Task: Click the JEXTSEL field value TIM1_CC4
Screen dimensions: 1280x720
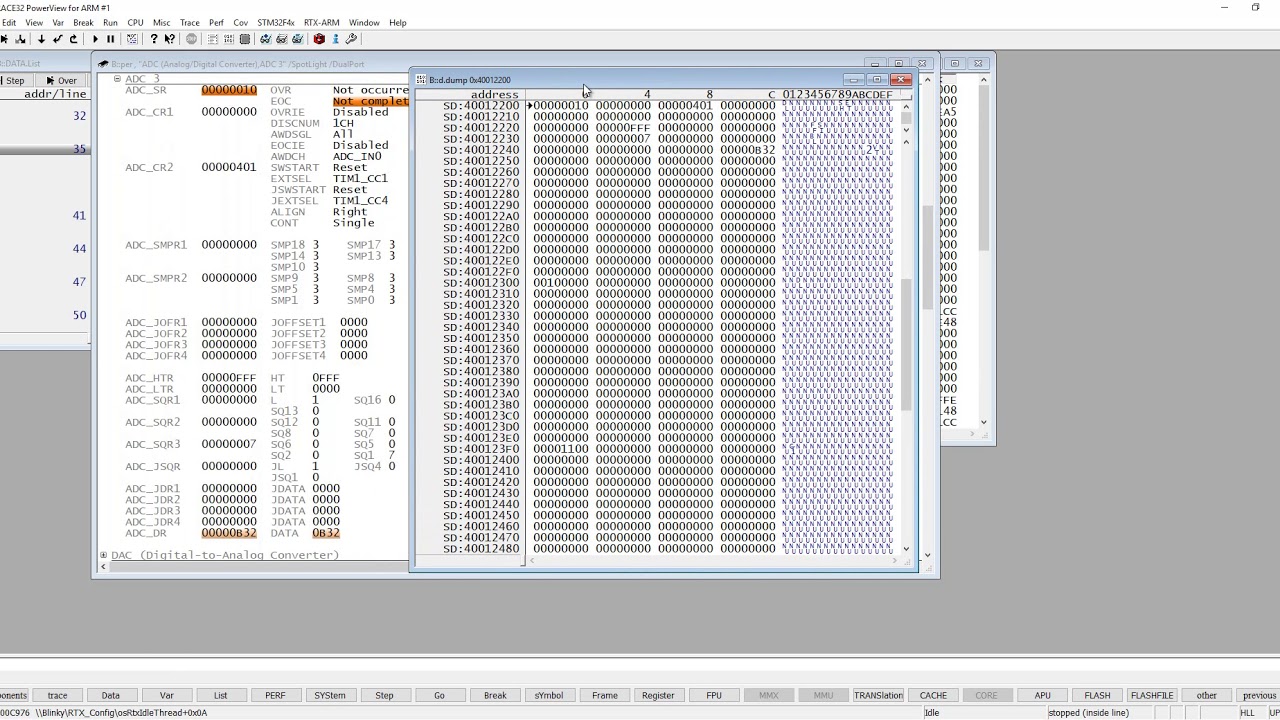Action: point(360,200)
